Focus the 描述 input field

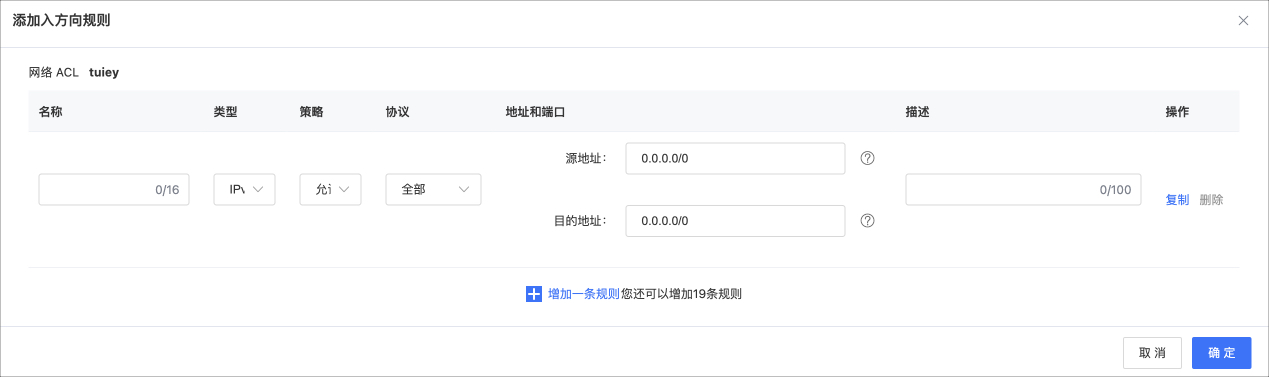pos(1023,189)
